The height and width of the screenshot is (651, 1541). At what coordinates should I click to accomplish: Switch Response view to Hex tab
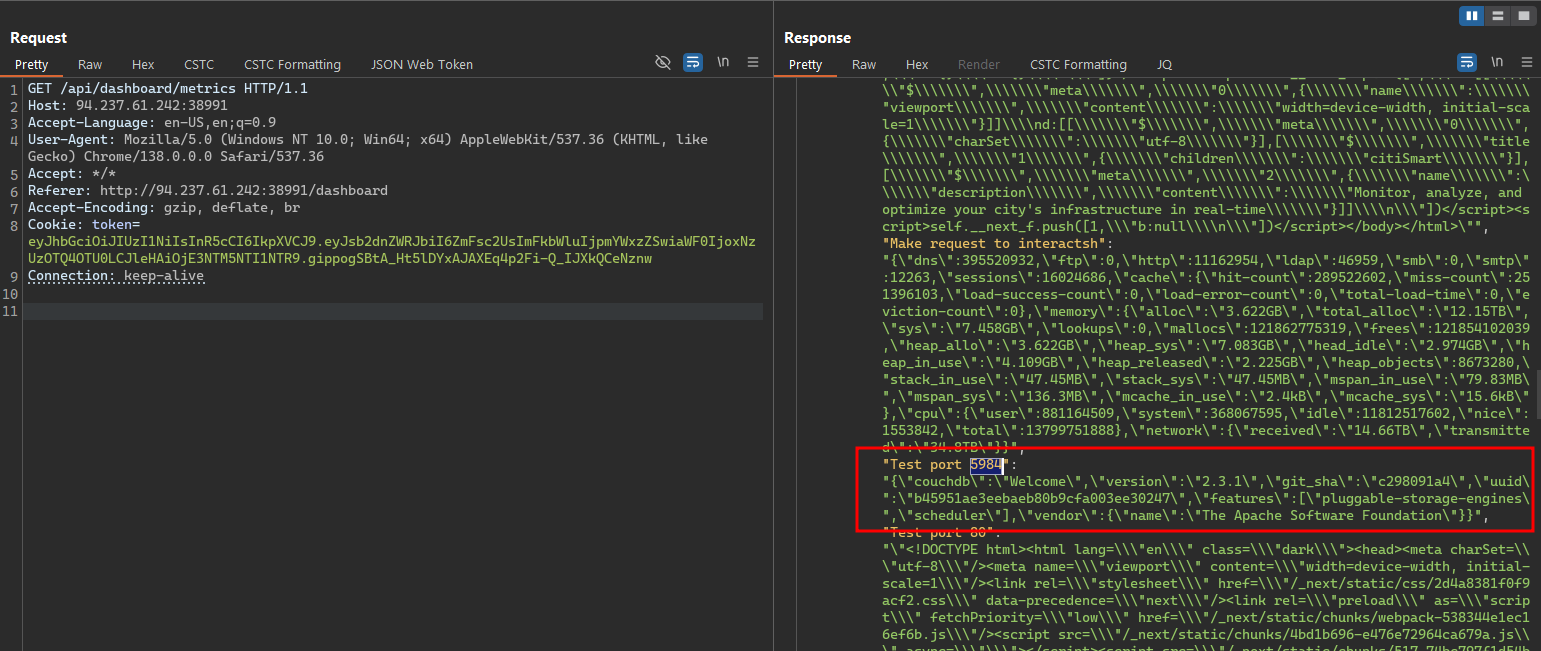[917, 64]
